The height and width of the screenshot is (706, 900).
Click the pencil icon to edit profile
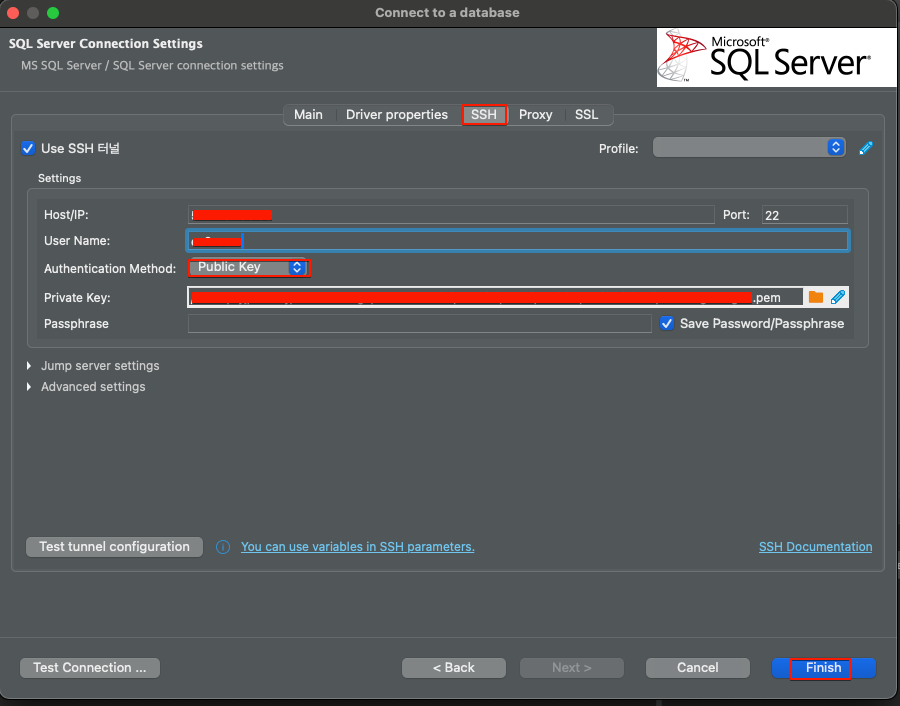pyautogui.click(x=866, y=148)
